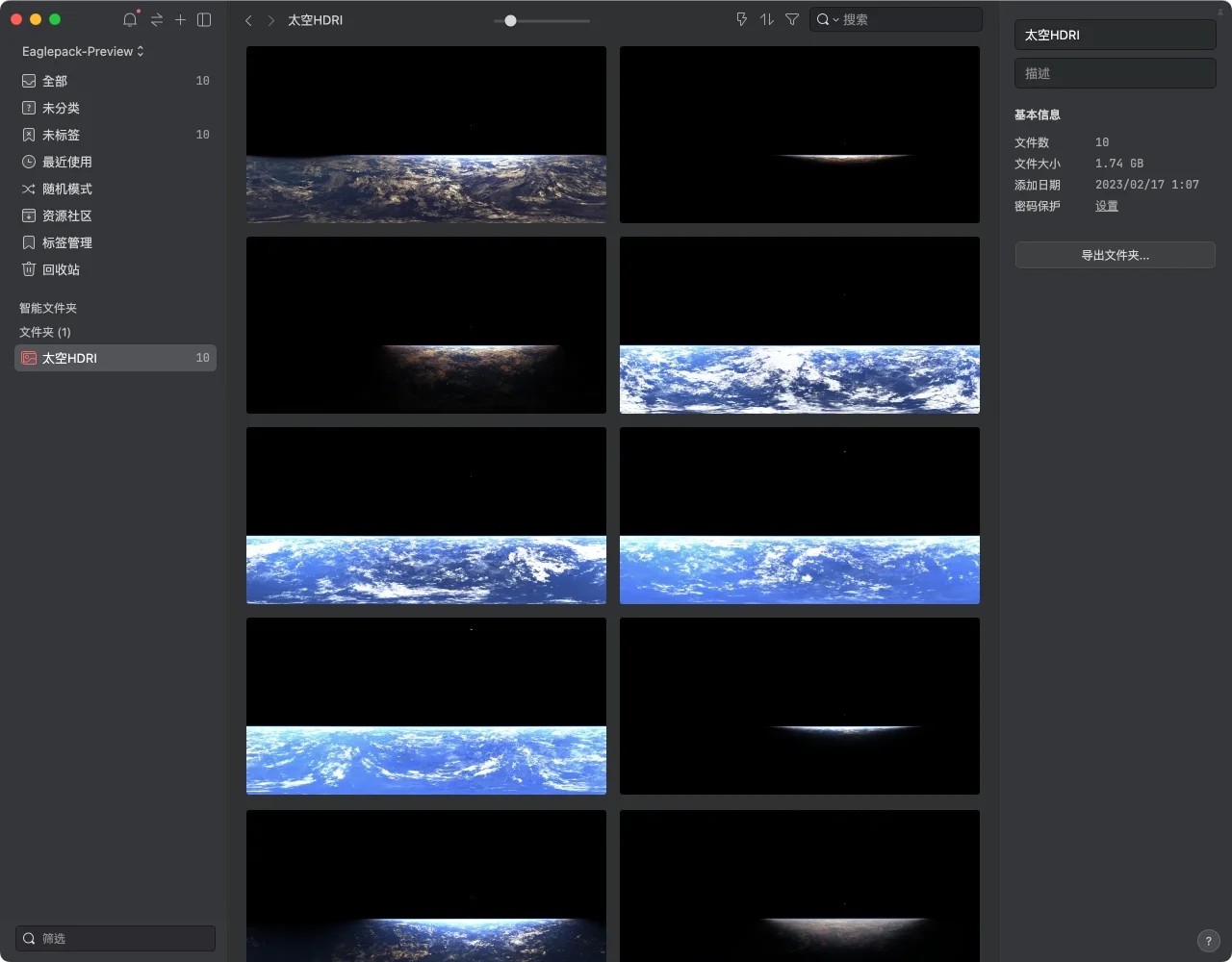Click the plus add icon in sidebar
This screenshot has height=962, width=1232.
pyautogui.click(x=180, y=19)
